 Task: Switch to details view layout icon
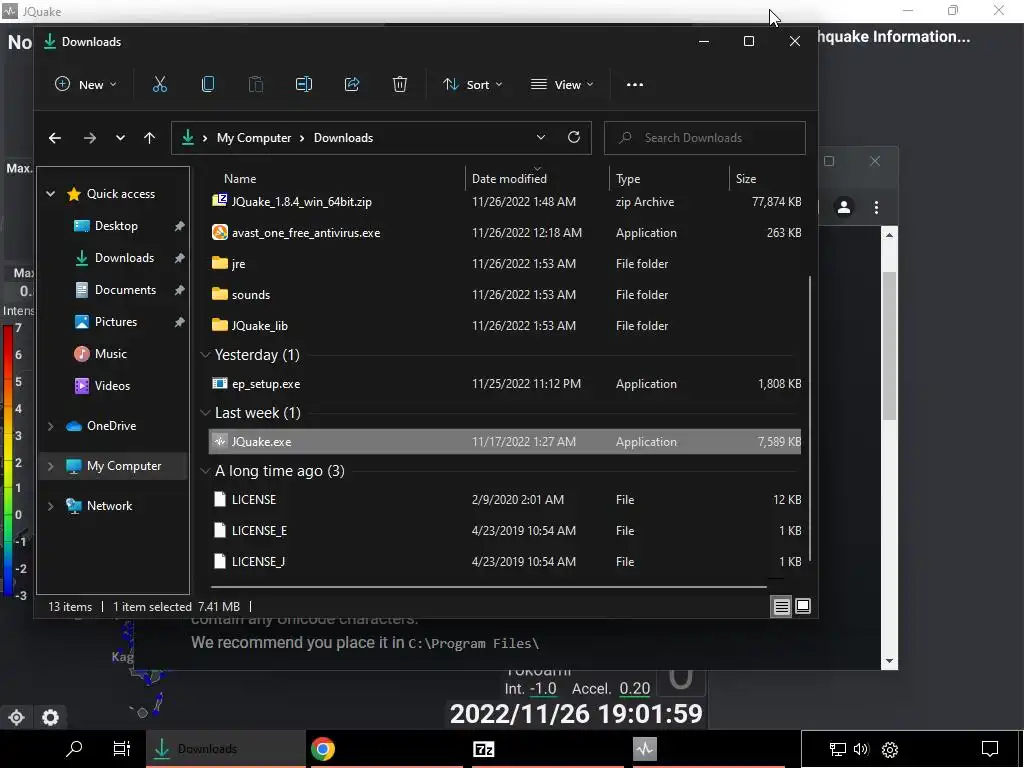coord(781,606)
